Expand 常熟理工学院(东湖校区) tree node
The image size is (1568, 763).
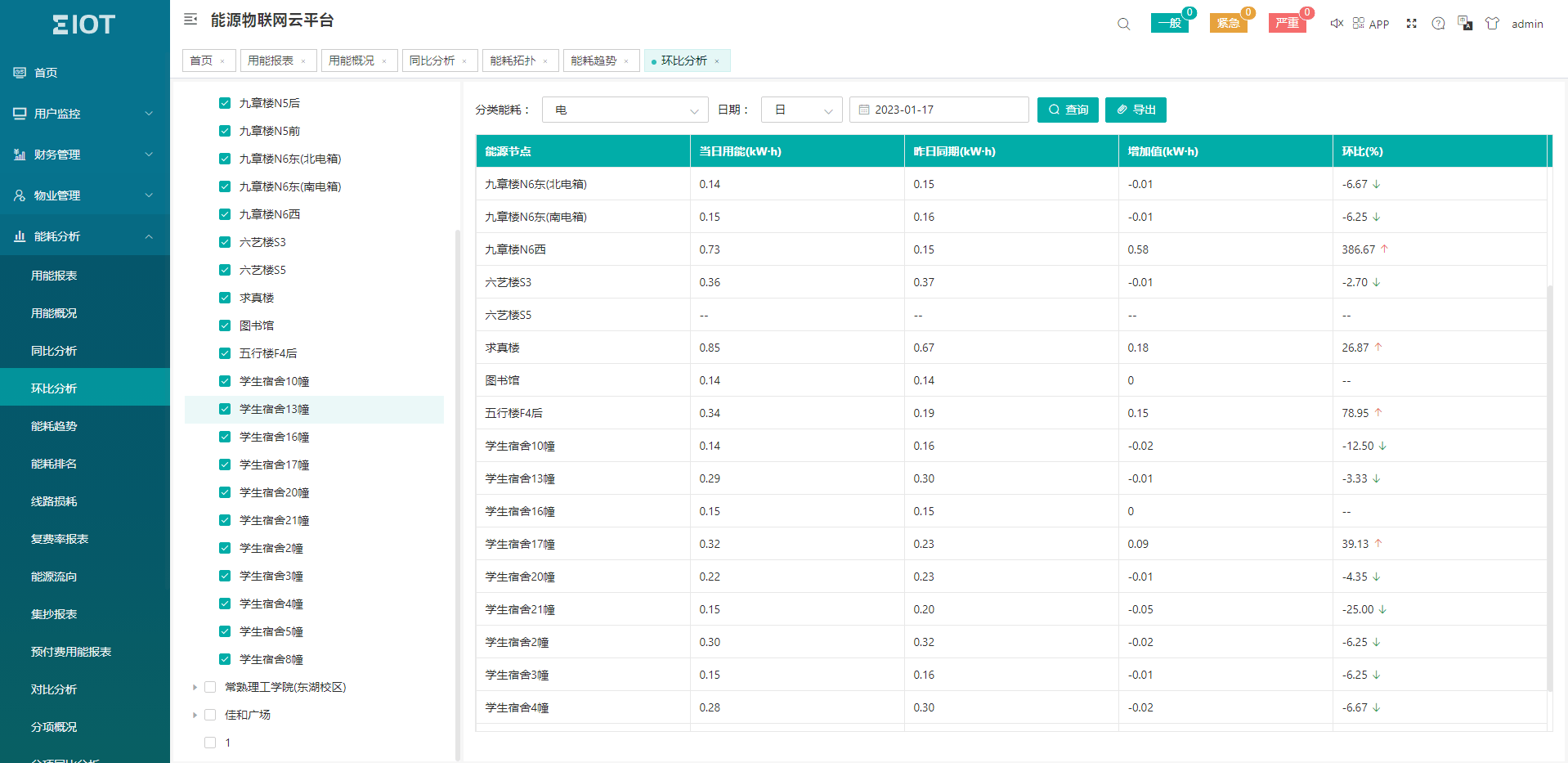pyautogui.click(x=195, y=687)
